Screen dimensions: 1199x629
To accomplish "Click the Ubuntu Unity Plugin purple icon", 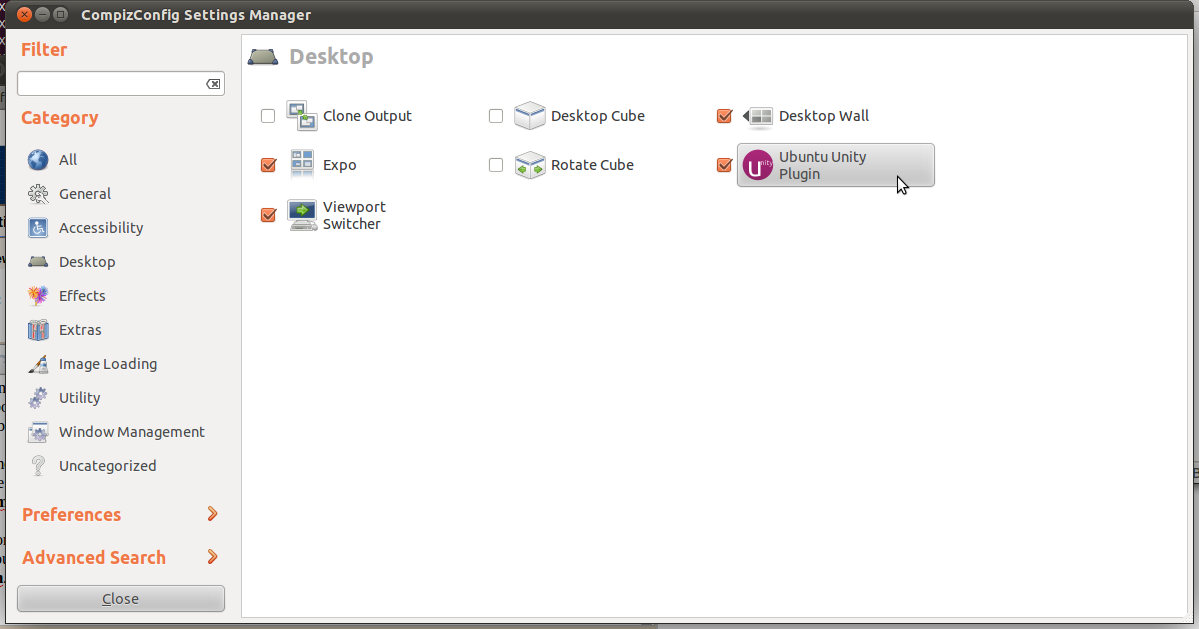I will (x=758, y=166).
